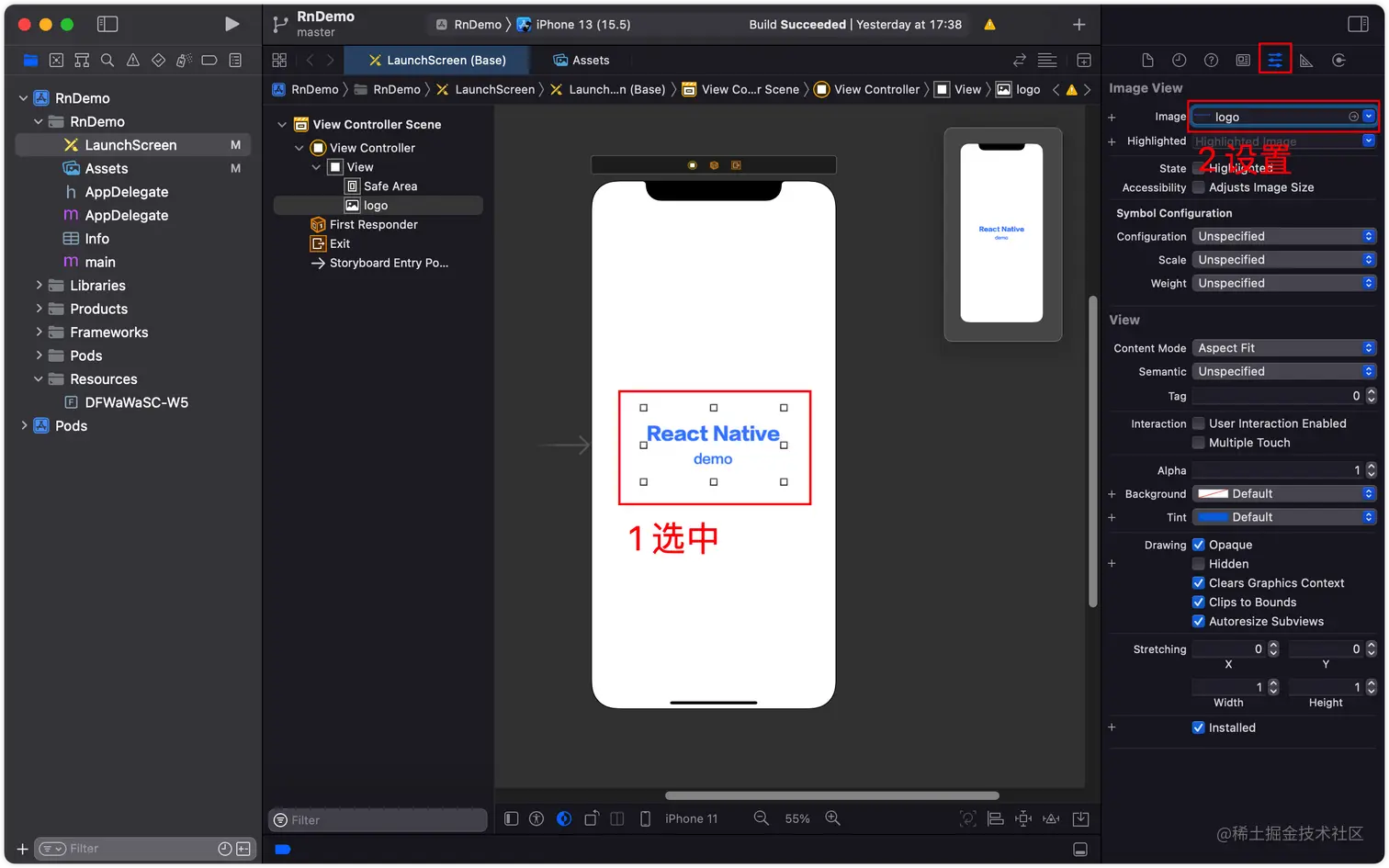Expand the Frameworks folder

[x=39, y=333]
